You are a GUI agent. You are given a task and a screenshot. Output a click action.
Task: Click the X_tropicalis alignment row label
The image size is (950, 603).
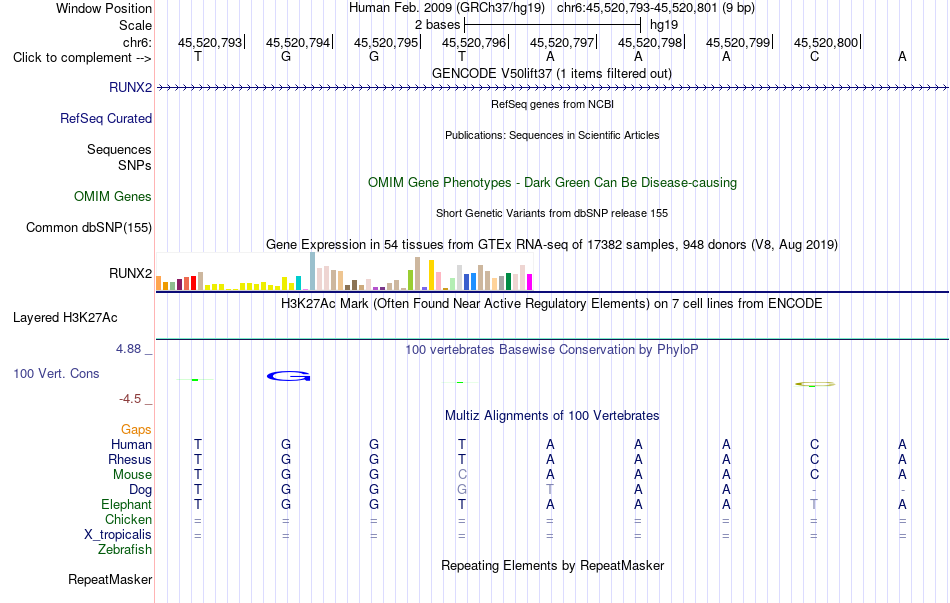tap(118, 535)
